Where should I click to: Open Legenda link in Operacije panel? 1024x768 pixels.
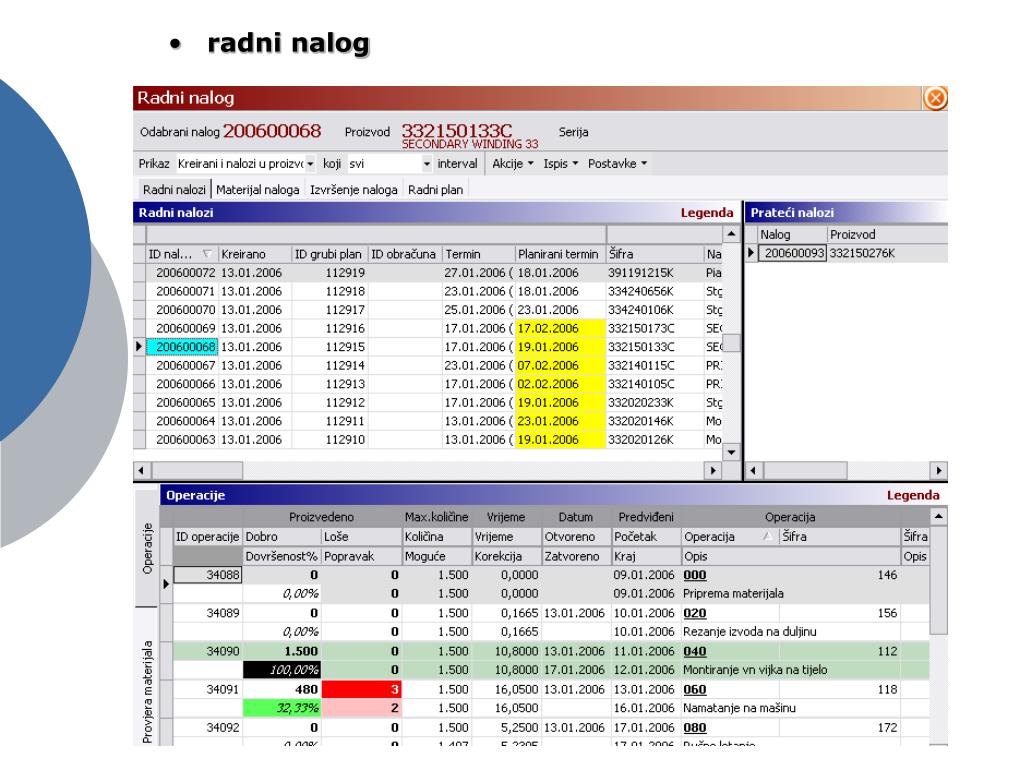pyautogui.click(x=913, y=496)
